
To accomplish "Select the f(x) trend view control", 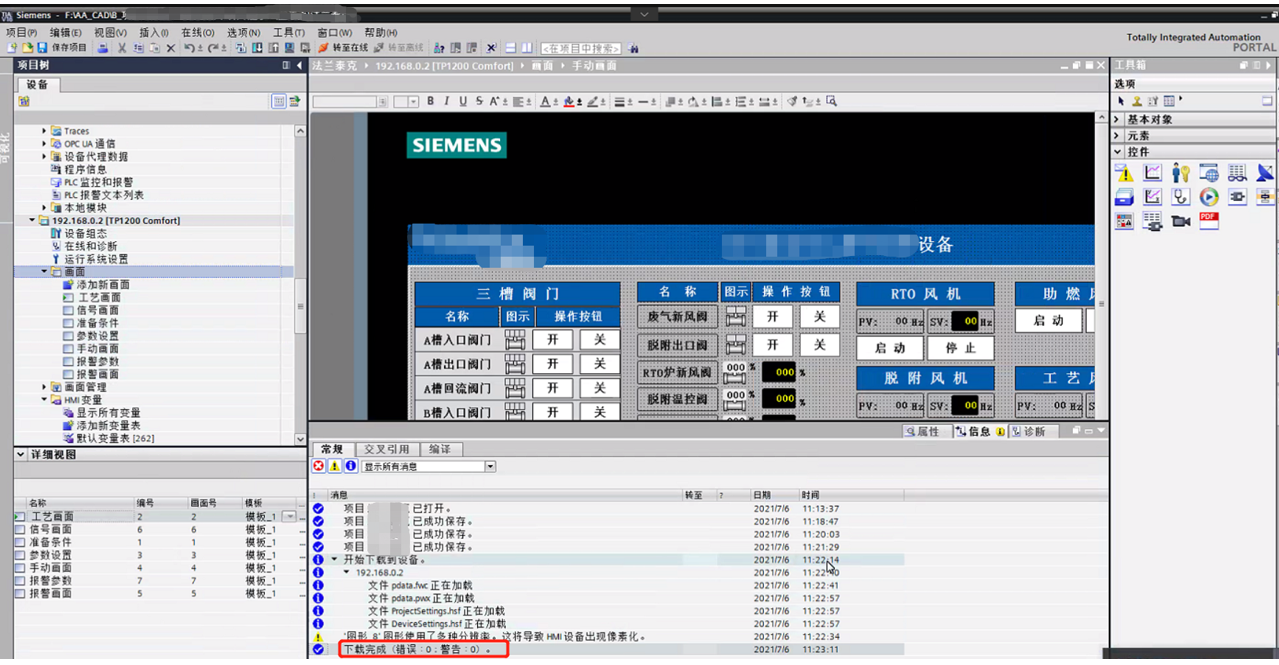I will 1153,197.
